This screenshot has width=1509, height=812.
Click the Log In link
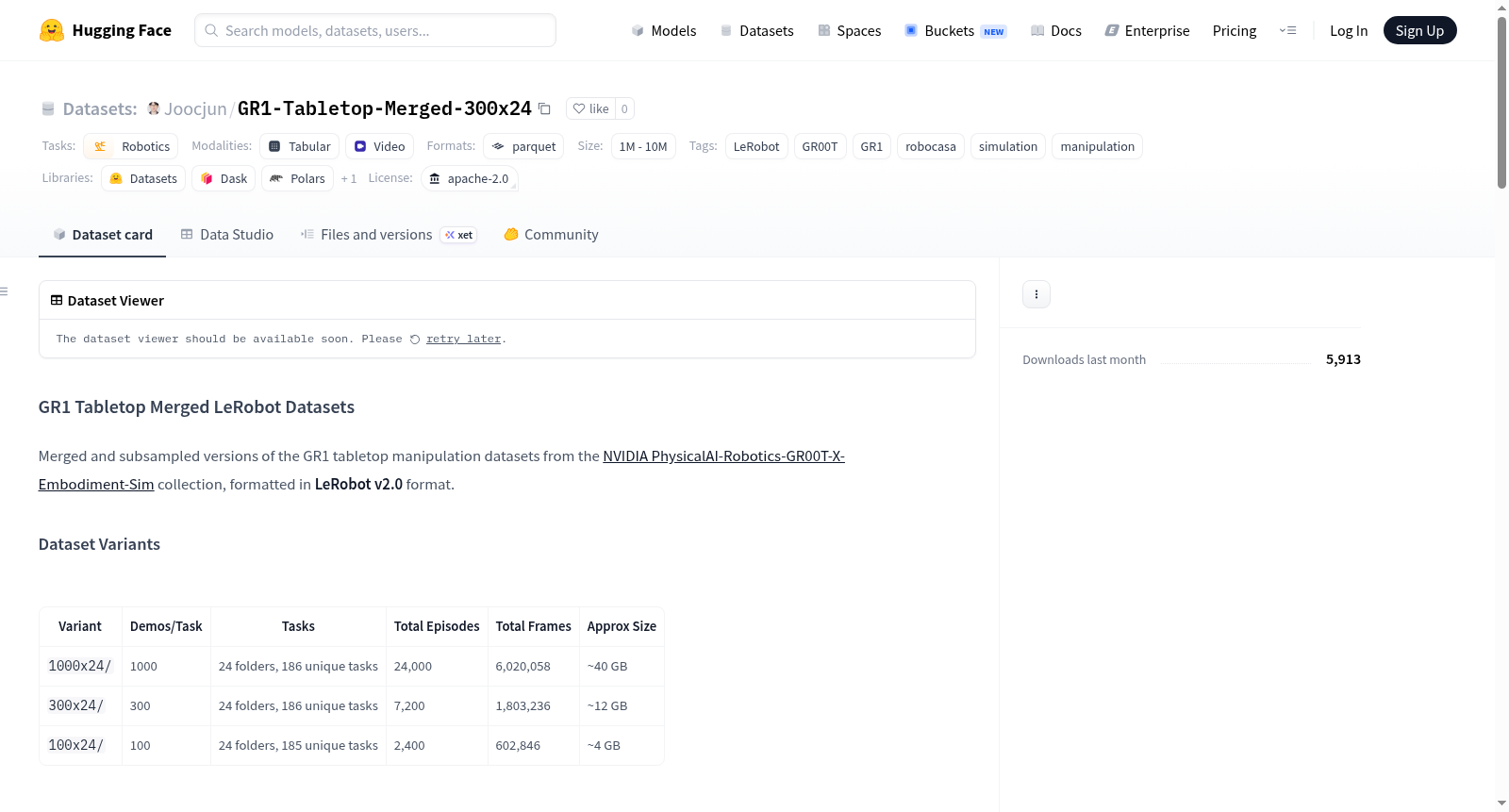coord(1349,30)
